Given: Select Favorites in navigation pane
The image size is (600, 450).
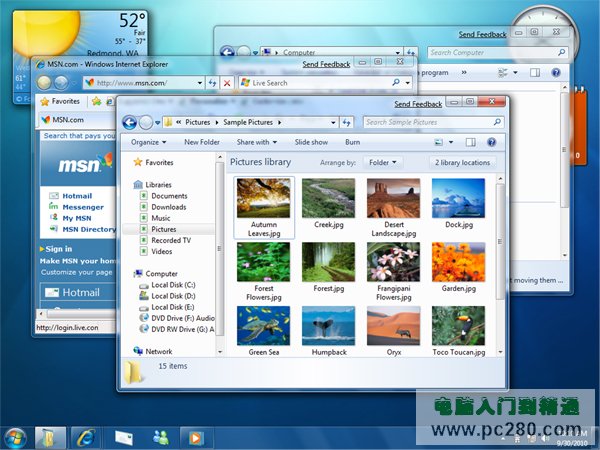Looking at the screenshot, I should point(153,162).
